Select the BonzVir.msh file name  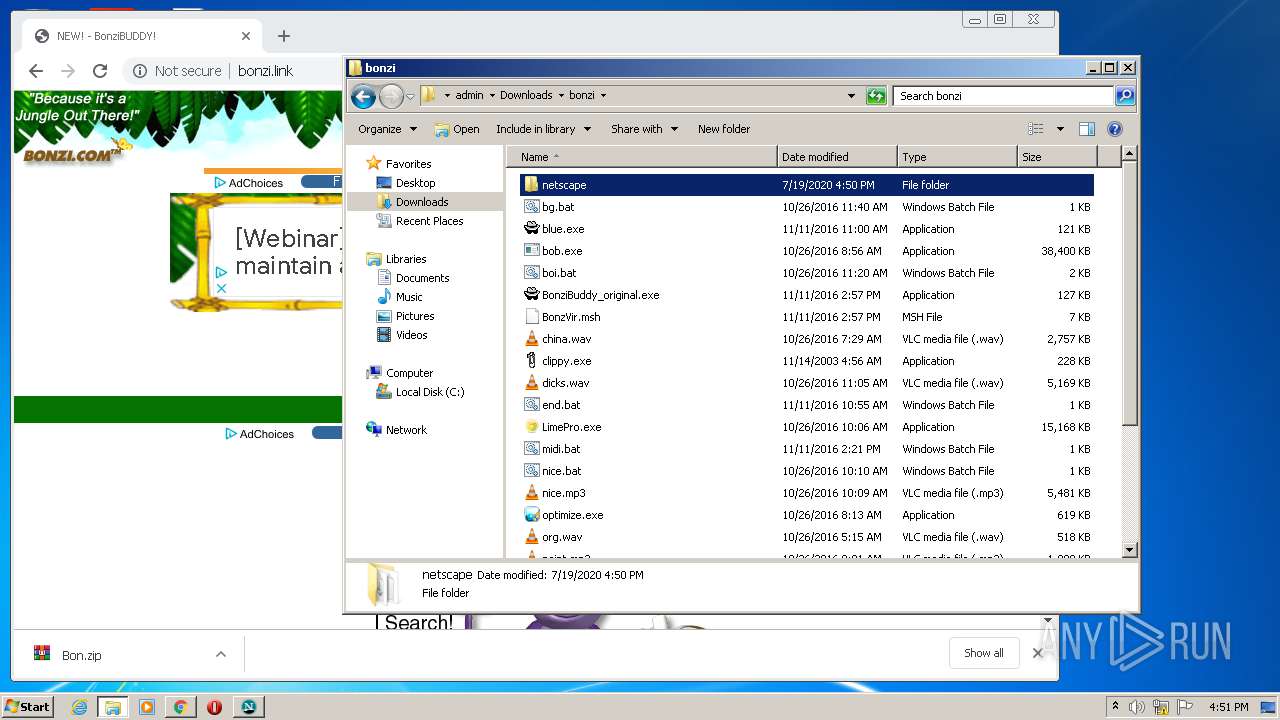pos(571,317)
